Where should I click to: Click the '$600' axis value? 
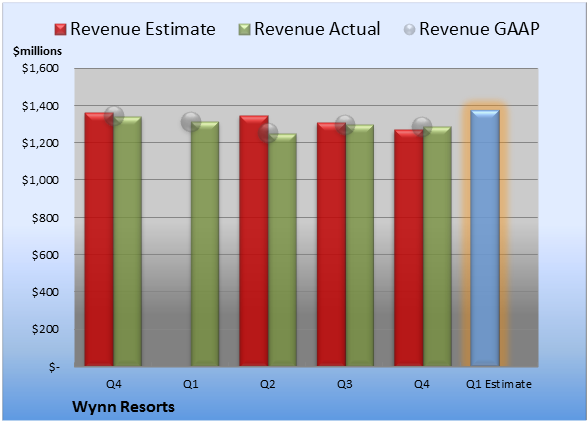point(45,255)
